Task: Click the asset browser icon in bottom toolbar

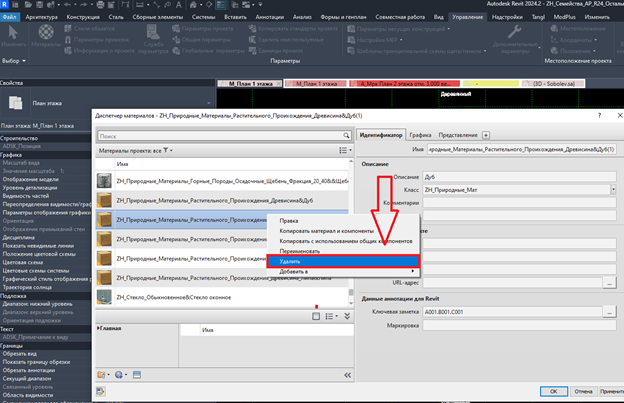Action: [137, 375]
